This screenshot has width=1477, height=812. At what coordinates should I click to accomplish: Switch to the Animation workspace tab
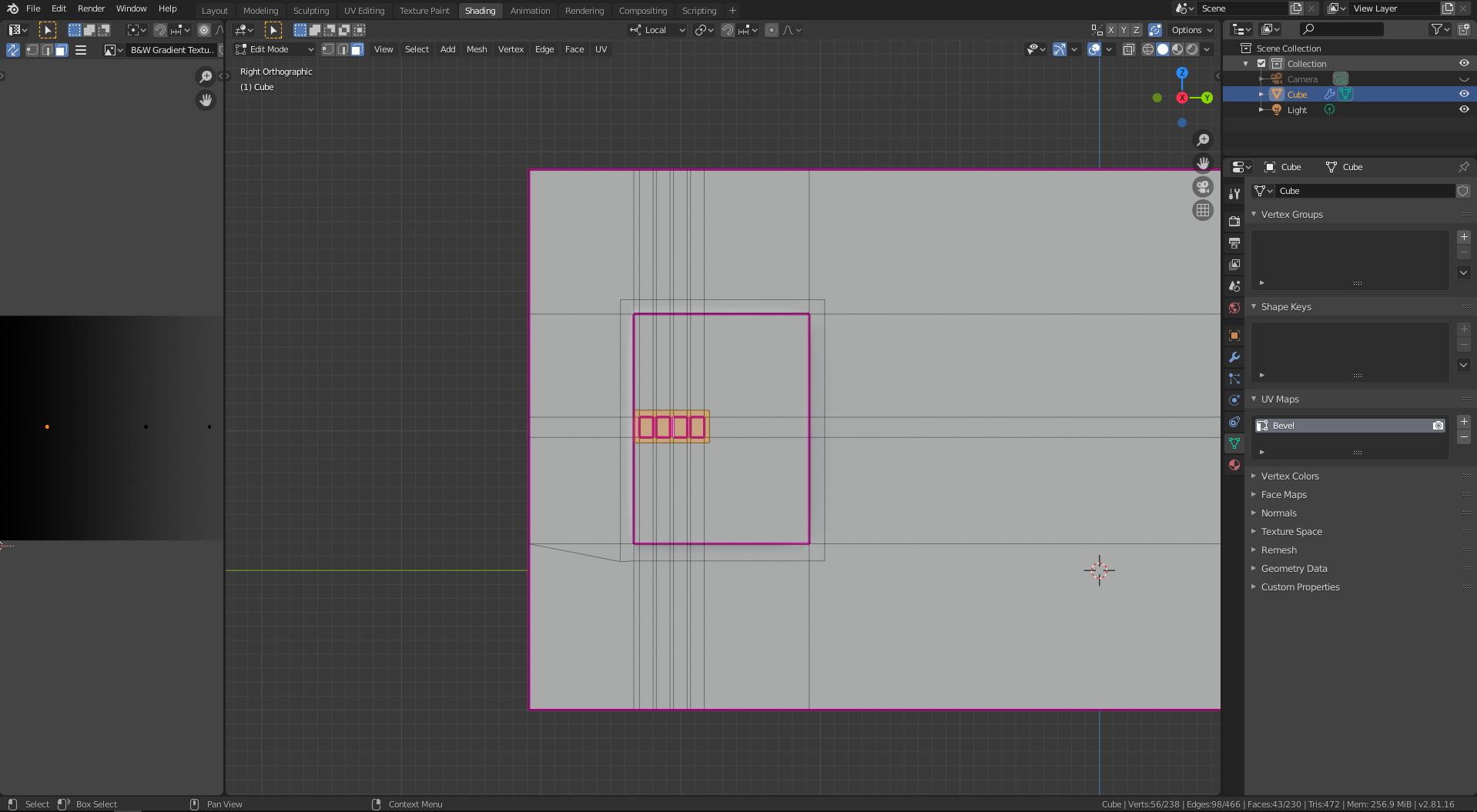pos(530,11)
